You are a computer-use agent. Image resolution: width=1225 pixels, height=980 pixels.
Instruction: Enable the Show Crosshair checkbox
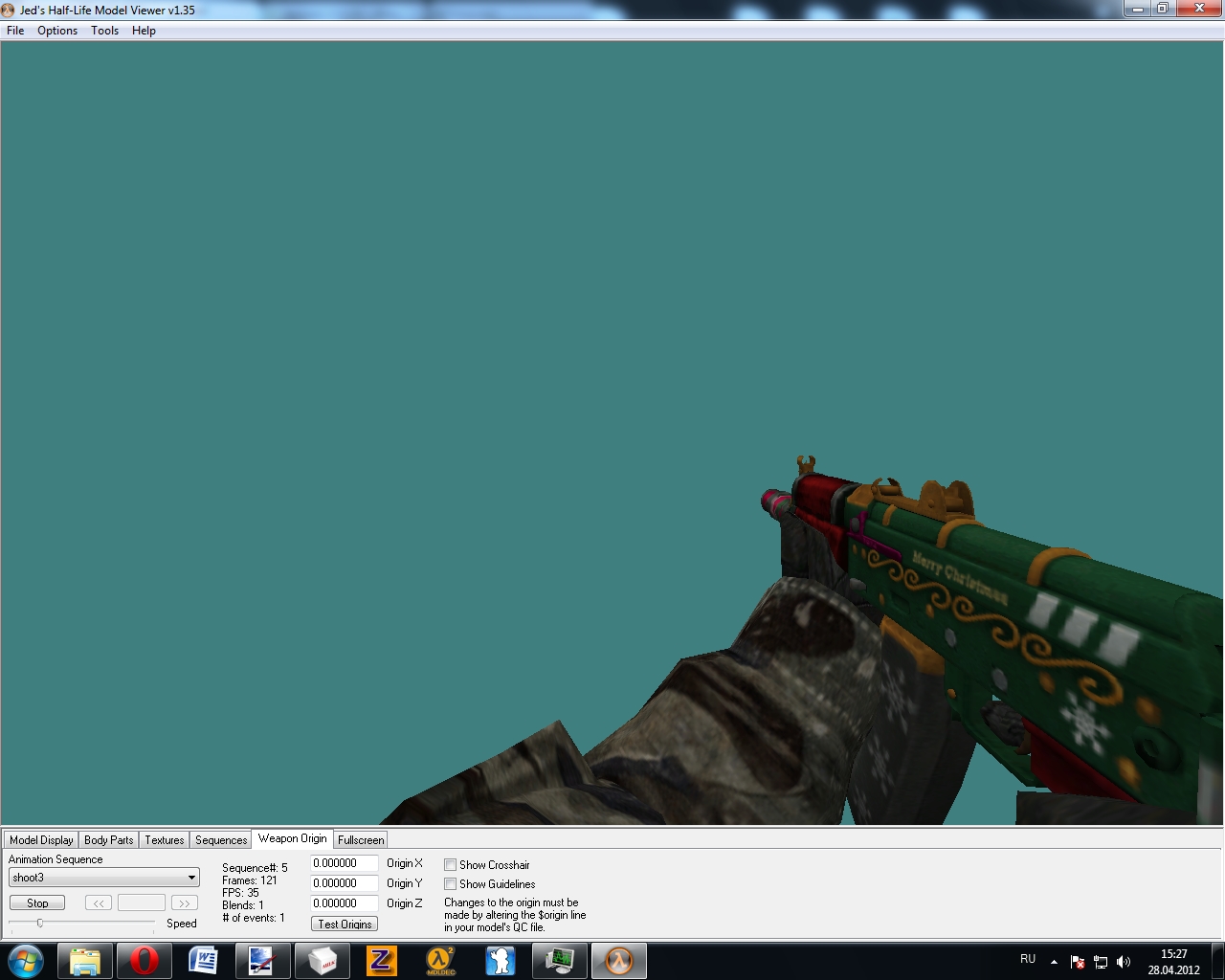click(x=450, y=865)
